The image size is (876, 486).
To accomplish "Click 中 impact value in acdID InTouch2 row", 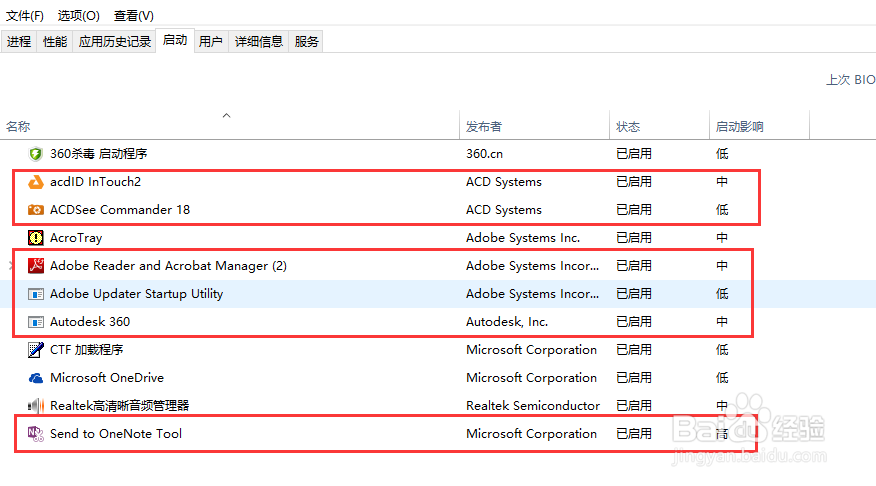I will (x=722, y=182).
